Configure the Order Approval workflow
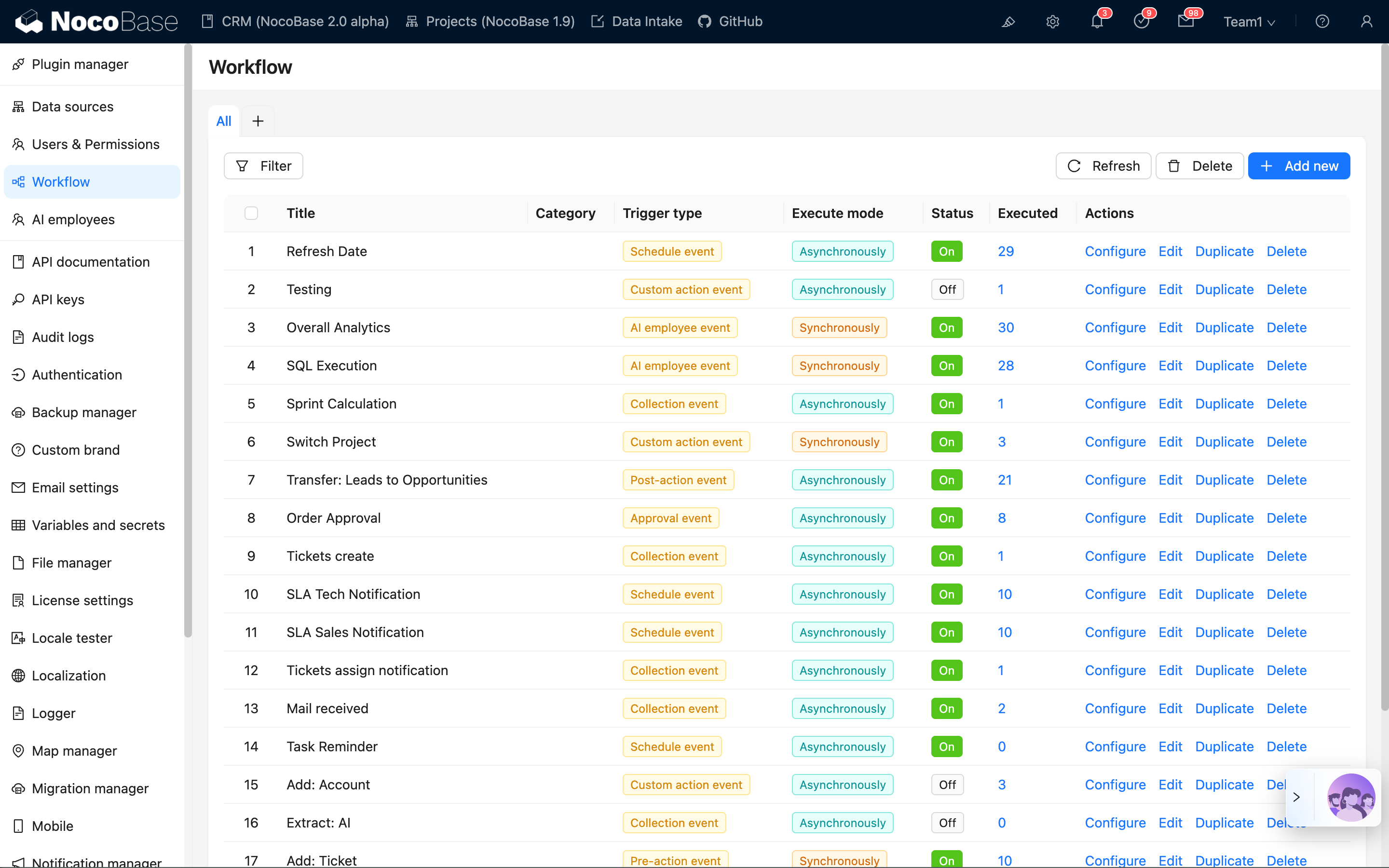Screen dimensions: 1389x868 click(1115, 518)
